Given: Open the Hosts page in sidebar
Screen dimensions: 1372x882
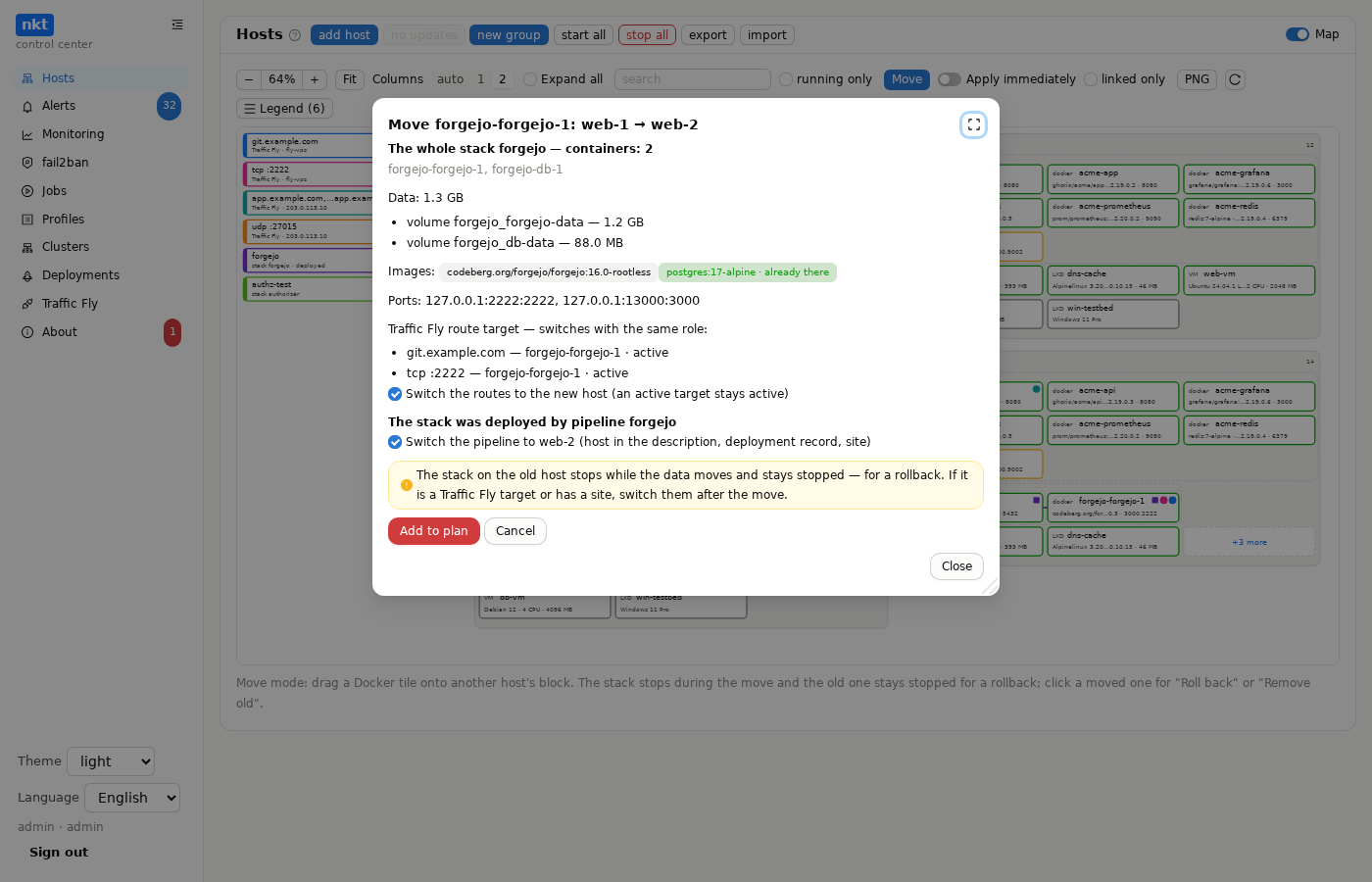Looking at the screenshot, I should (x=101, y=78).
